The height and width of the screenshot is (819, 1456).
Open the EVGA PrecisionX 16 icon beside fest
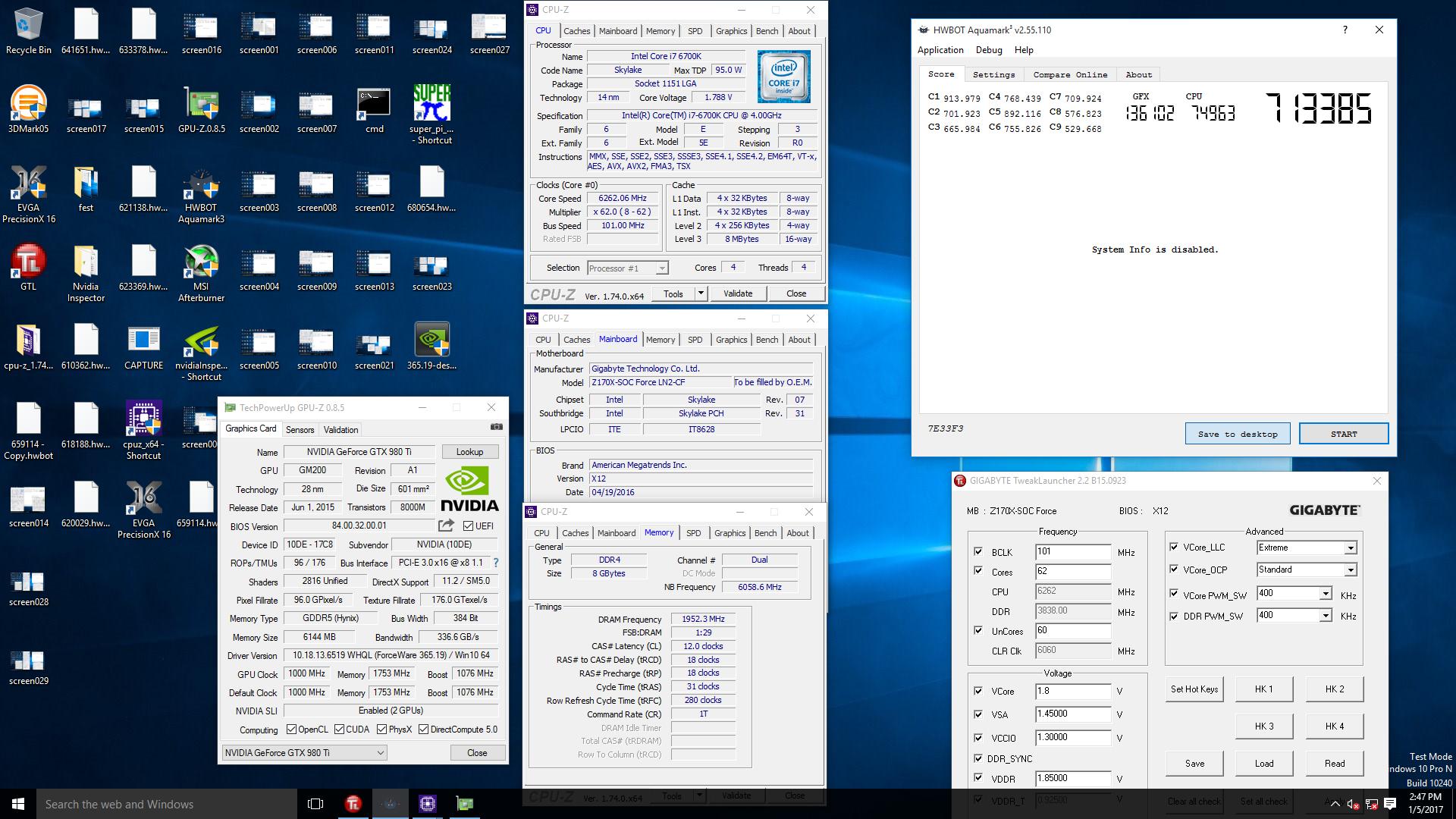(28, 196)
